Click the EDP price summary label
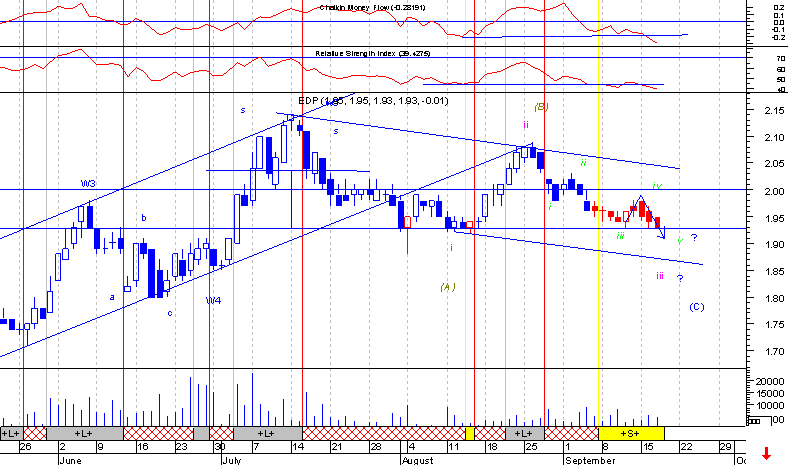This screenshot has width=788, height=465. [373, 101]
